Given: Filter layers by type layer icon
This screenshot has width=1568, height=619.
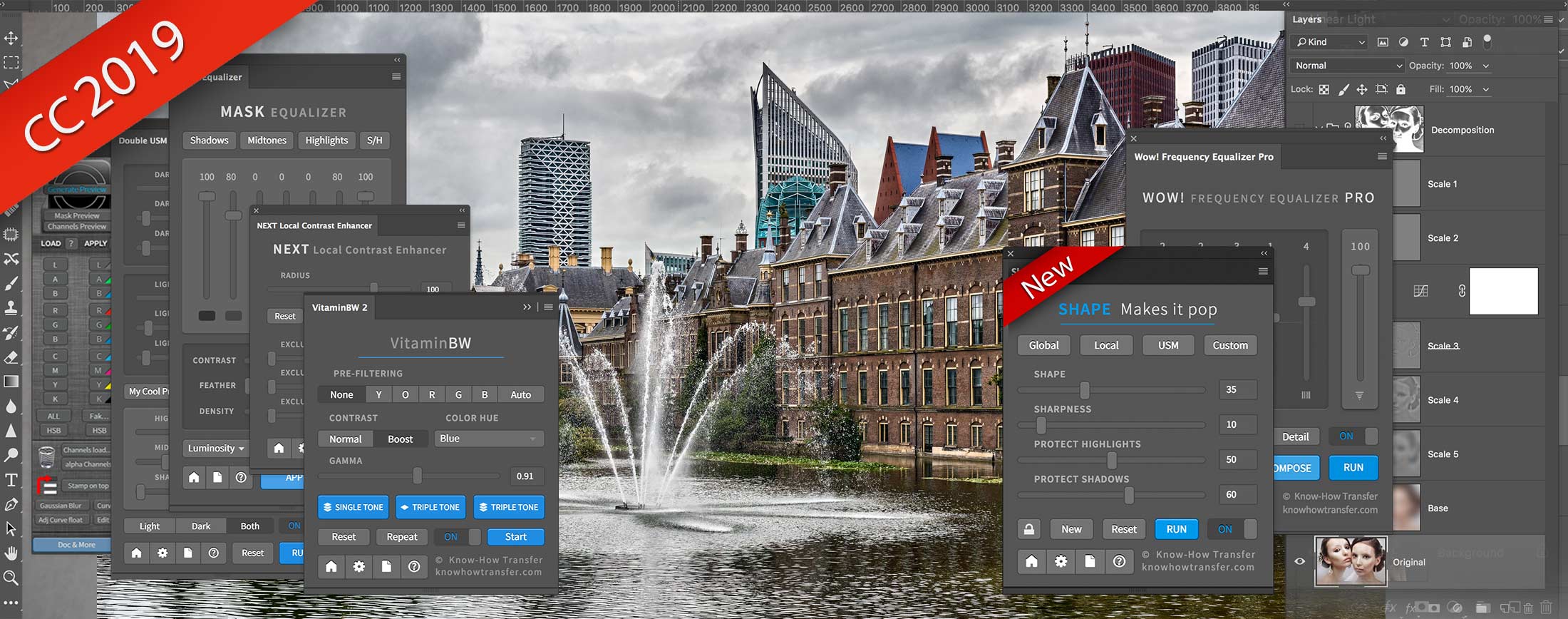Looking at the screenshot, I should [x=1424, y=42].
